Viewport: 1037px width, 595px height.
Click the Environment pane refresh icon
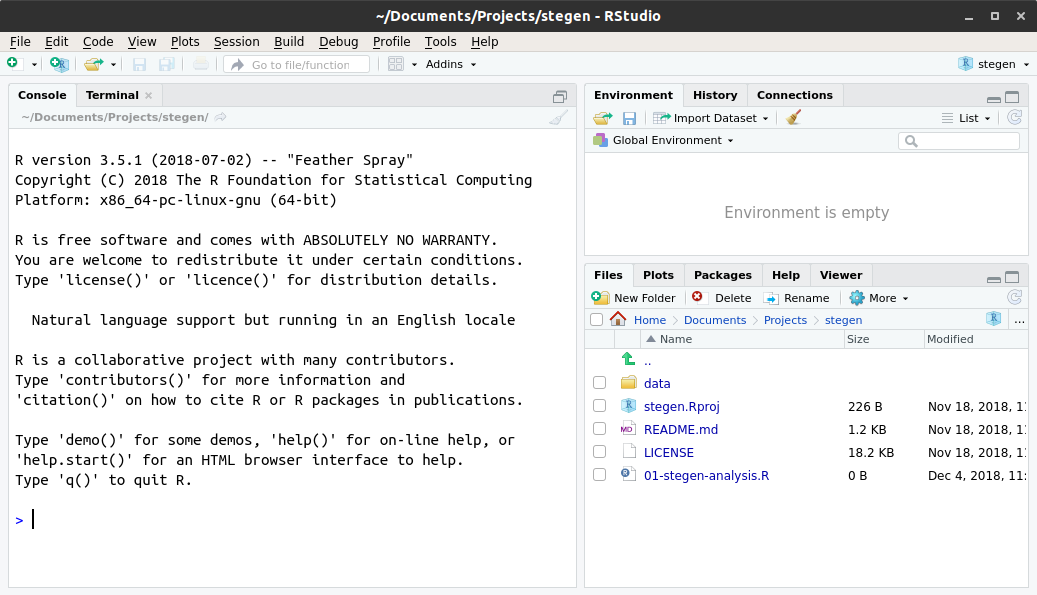(1014, 118)
